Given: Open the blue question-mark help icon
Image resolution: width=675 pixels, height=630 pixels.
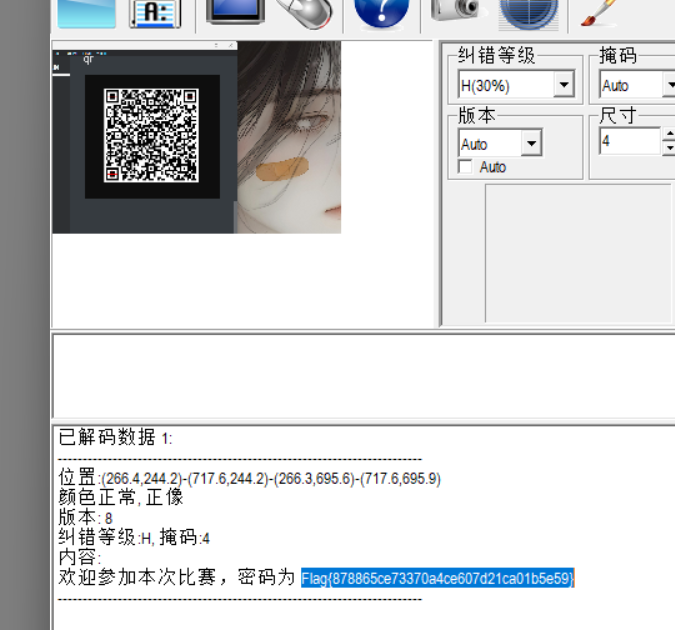Looking at the screenshot, I should [x=381, y=13].
